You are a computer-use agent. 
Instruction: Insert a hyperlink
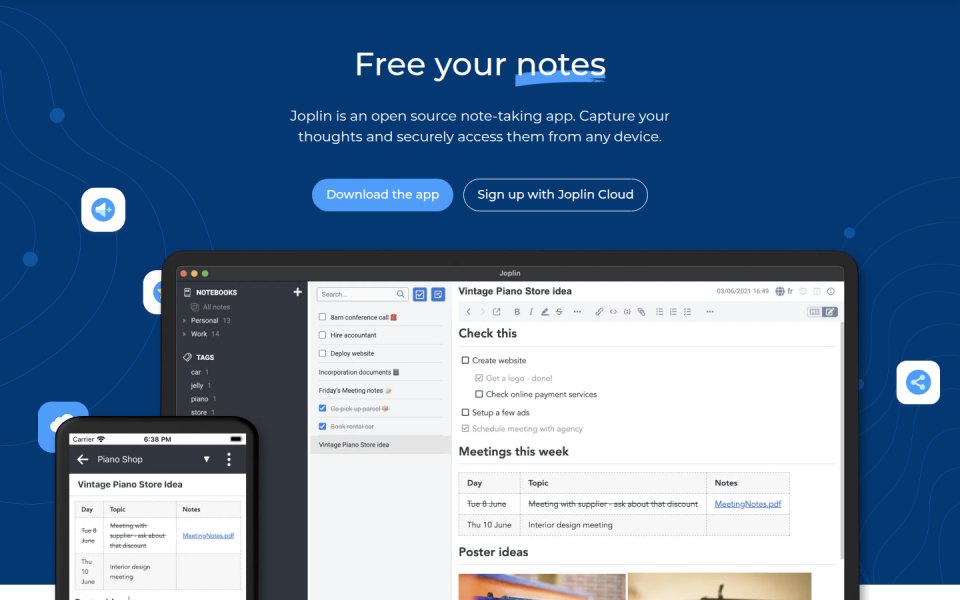599,312
